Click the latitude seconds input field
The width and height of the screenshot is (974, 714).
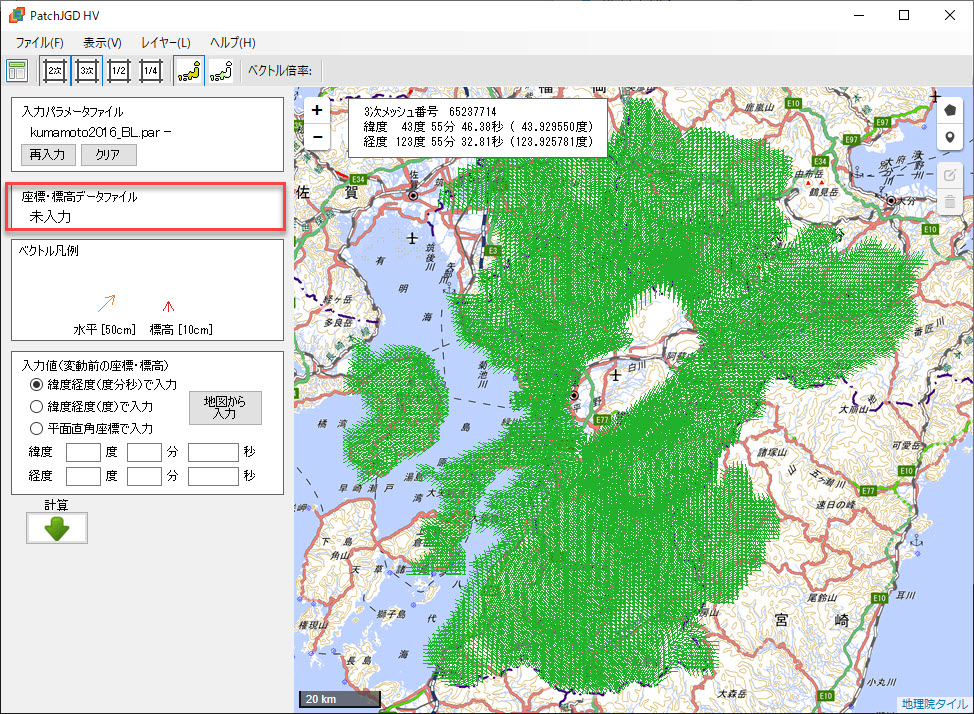[213, 452]
